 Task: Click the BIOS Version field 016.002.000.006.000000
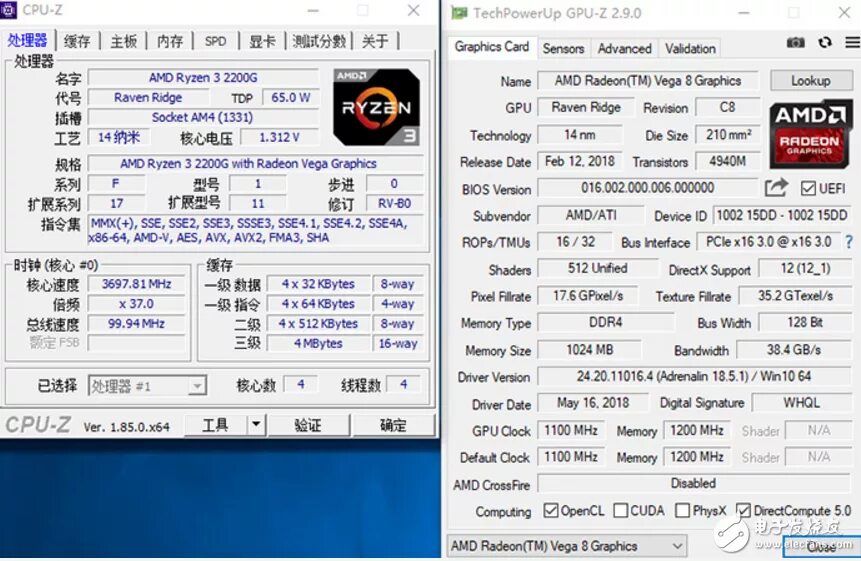[647, 188]
